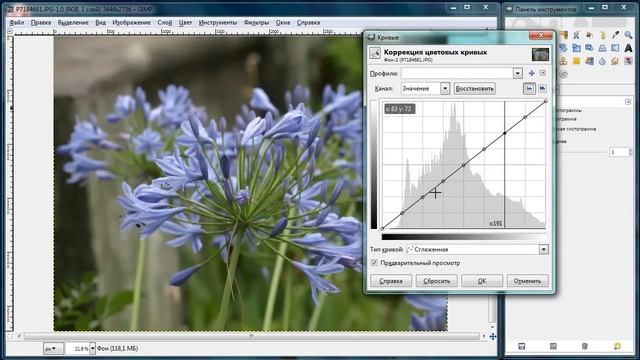Viewport: 640px width, 360px height.
Task: Confirm curves with the OK button
Action: coord(482,281)
